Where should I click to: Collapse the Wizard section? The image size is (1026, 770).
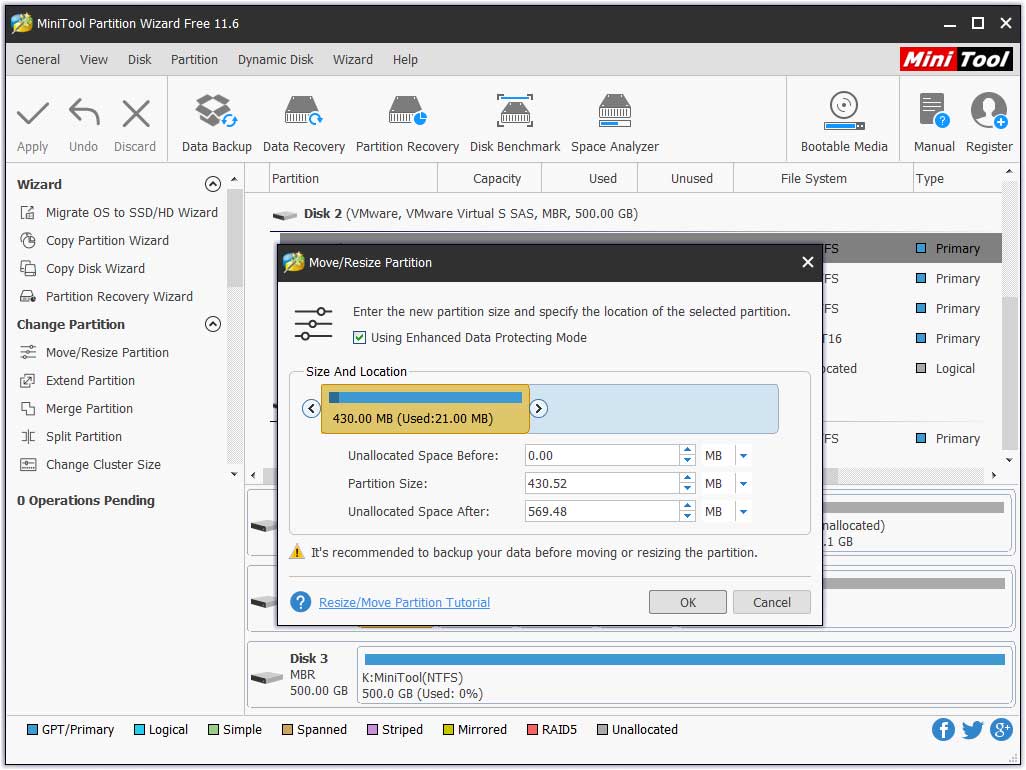coord(213,184)
